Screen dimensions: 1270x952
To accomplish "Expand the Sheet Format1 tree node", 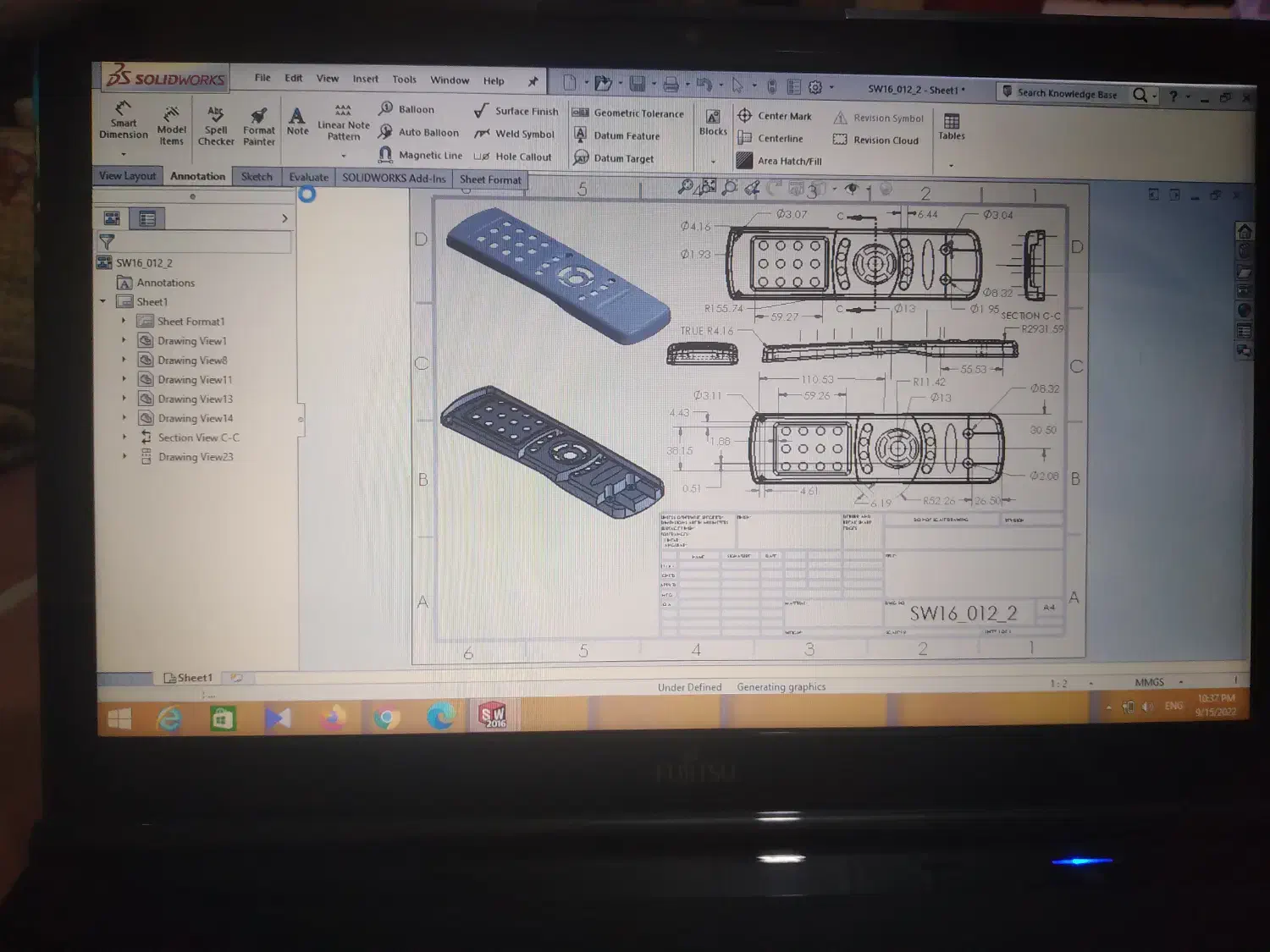I will pos(124,321).
